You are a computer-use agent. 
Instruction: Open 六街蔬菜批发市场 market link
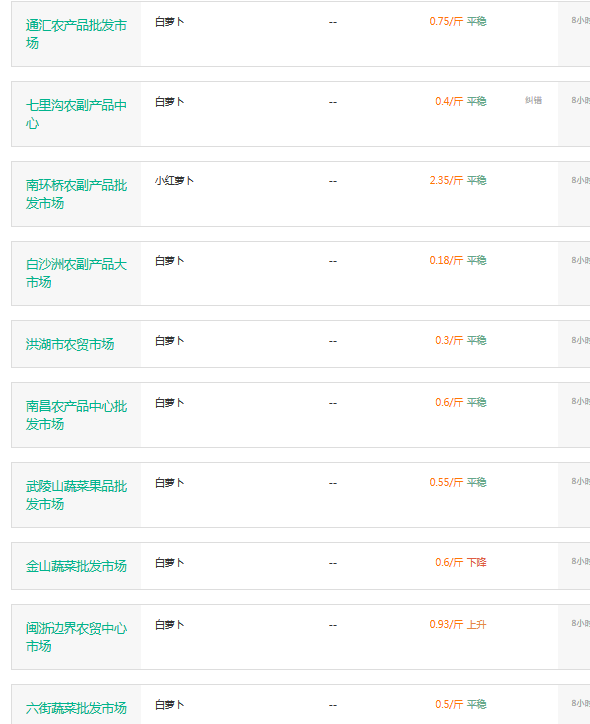(x=76, y=708)
